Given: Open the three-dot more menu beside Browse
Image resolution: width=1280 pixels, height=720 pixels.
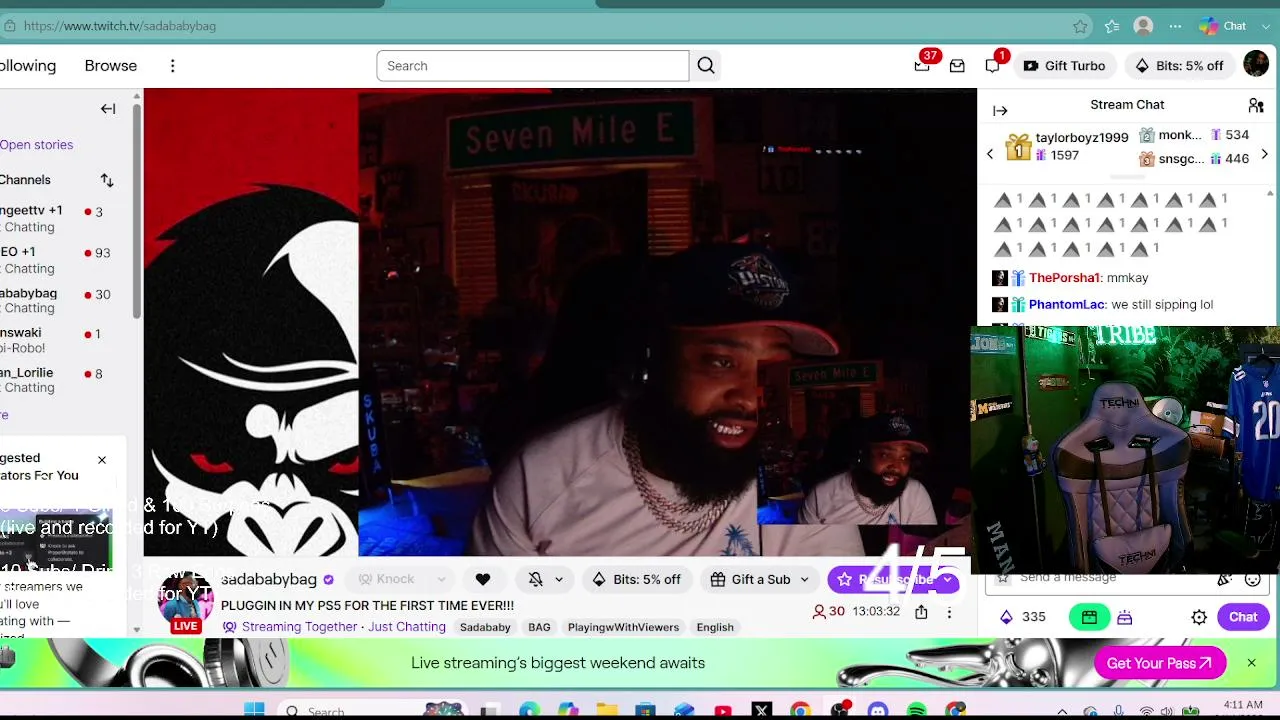Looking at the screenshot, I should pos(172,66).
